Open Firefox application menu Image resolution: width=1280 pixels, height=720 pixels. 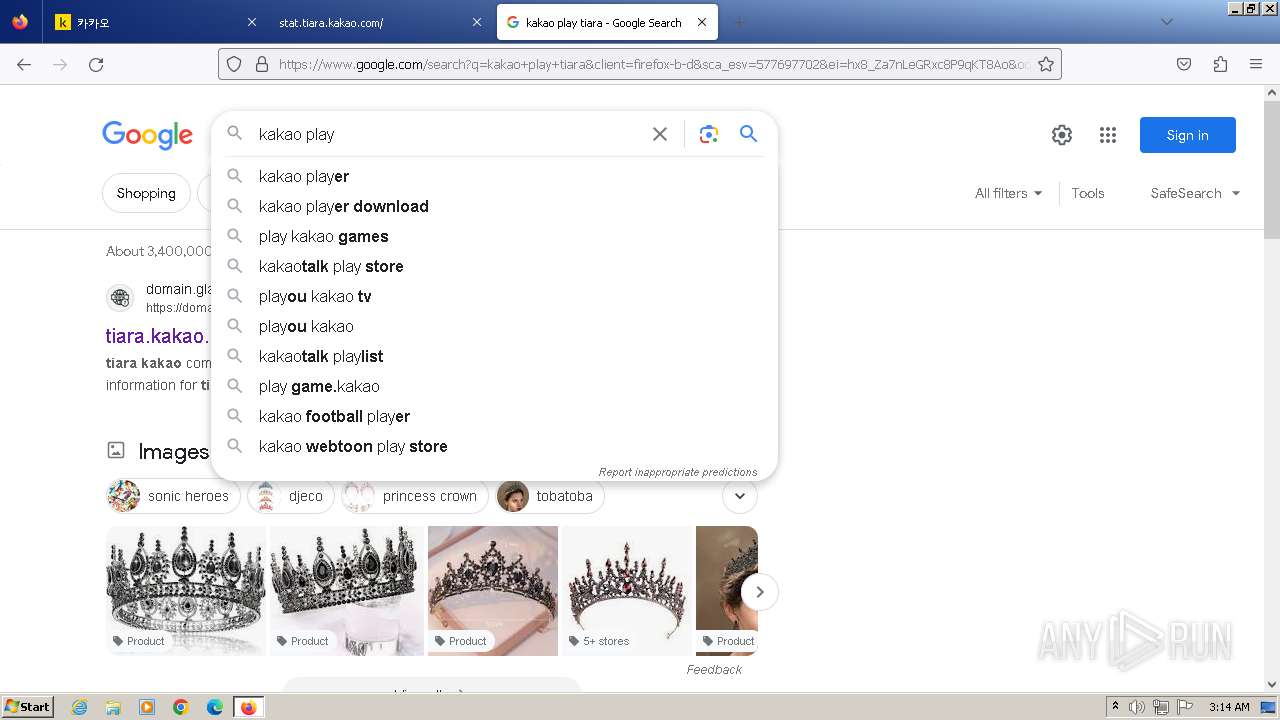1256,64
